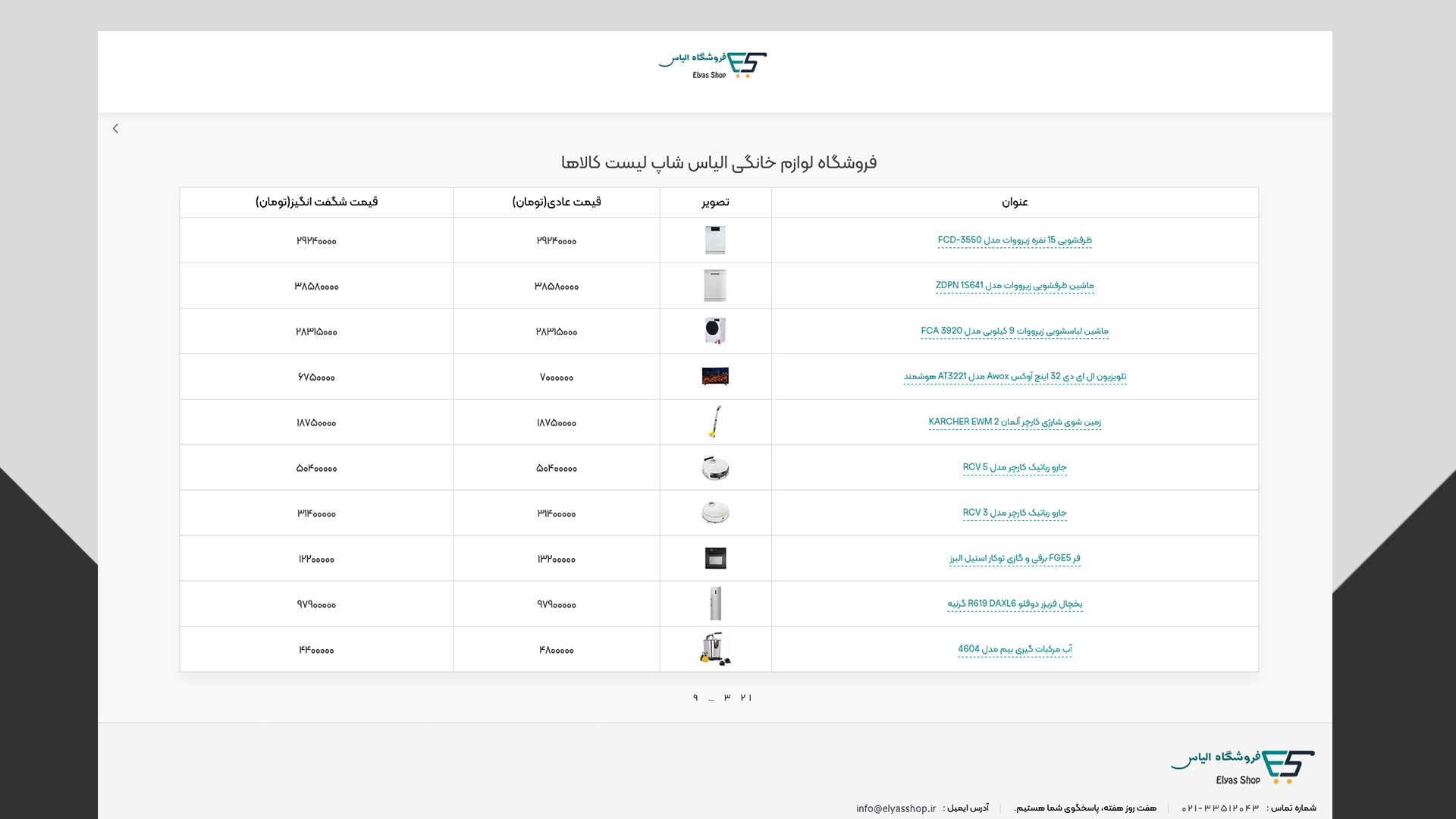Click the FGE5 oven thumbnail
Viewport: 1456px width, 819px height.
(x=714, y=559)
